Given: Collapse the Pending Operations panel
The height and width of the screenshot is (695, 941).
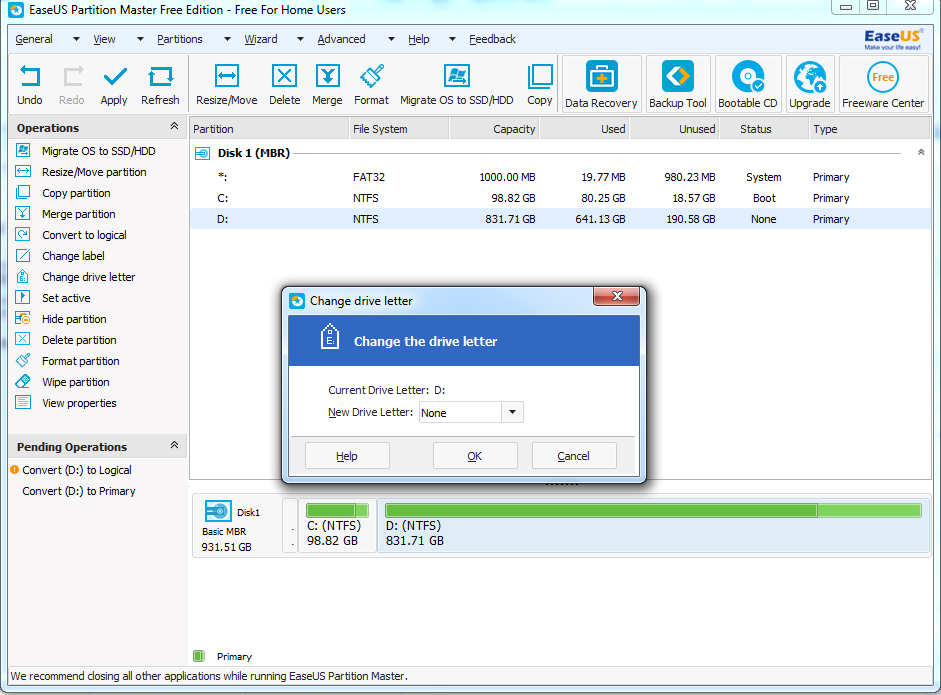Looking at the screenshot, I should pyautogui.click(x=174, y=445).
